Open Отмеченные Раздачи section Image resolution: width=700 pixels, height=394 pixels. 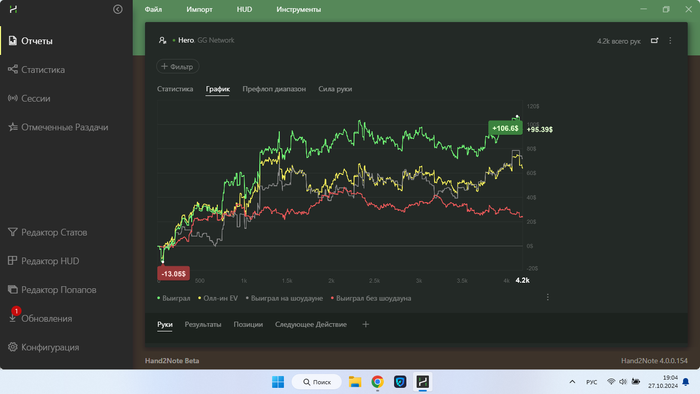coord(65,128)
